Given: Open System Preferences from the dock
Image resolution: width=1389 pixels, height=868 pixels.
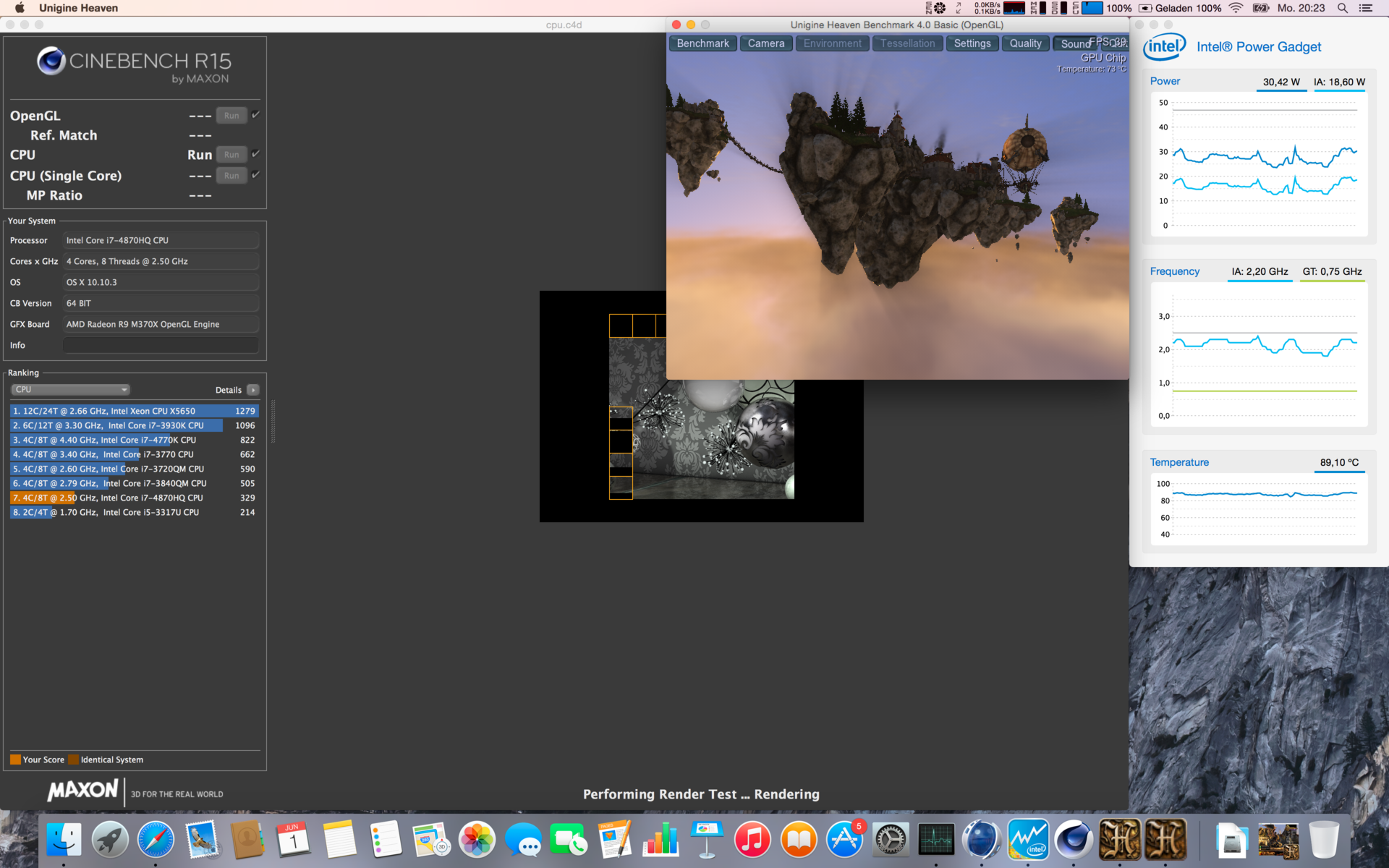Looking at the screenshot, I should (x=890, y=840).
